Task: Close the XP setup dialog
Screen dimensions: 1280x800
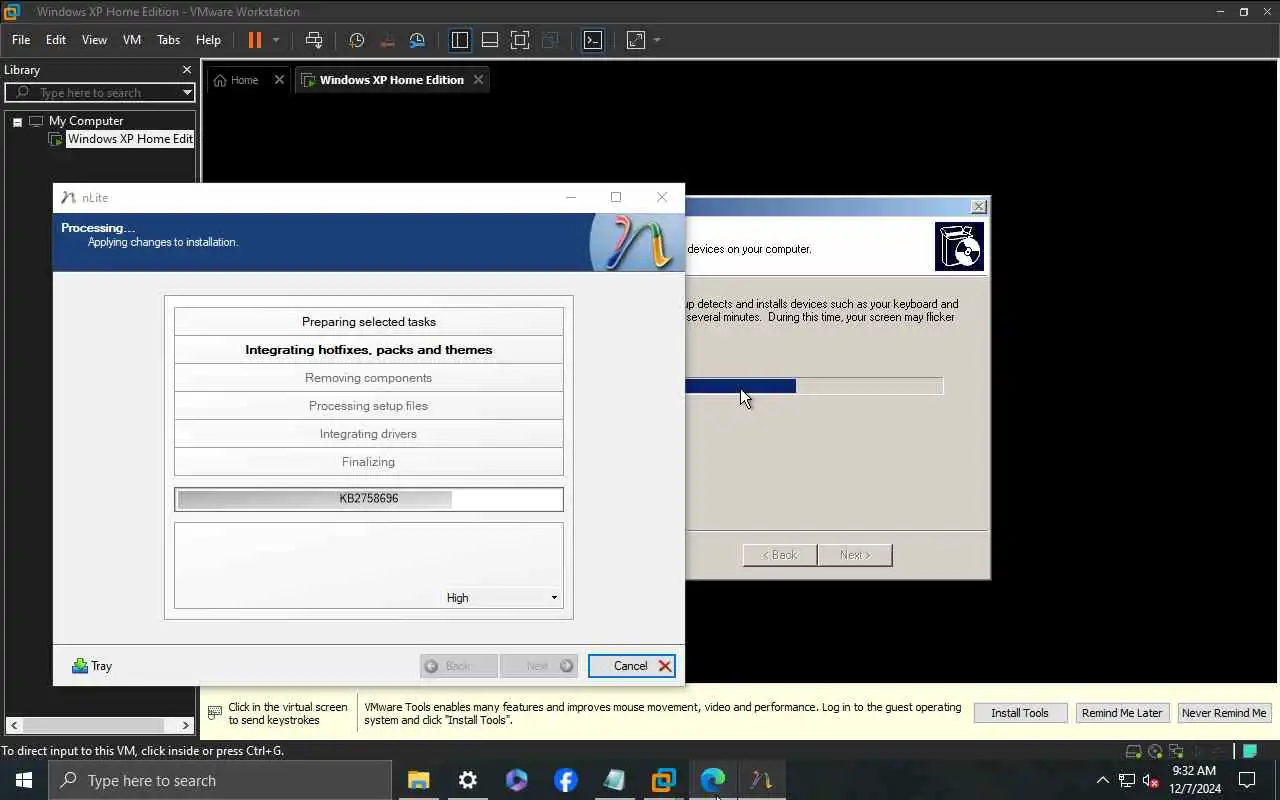Action: tap(978, 206)
